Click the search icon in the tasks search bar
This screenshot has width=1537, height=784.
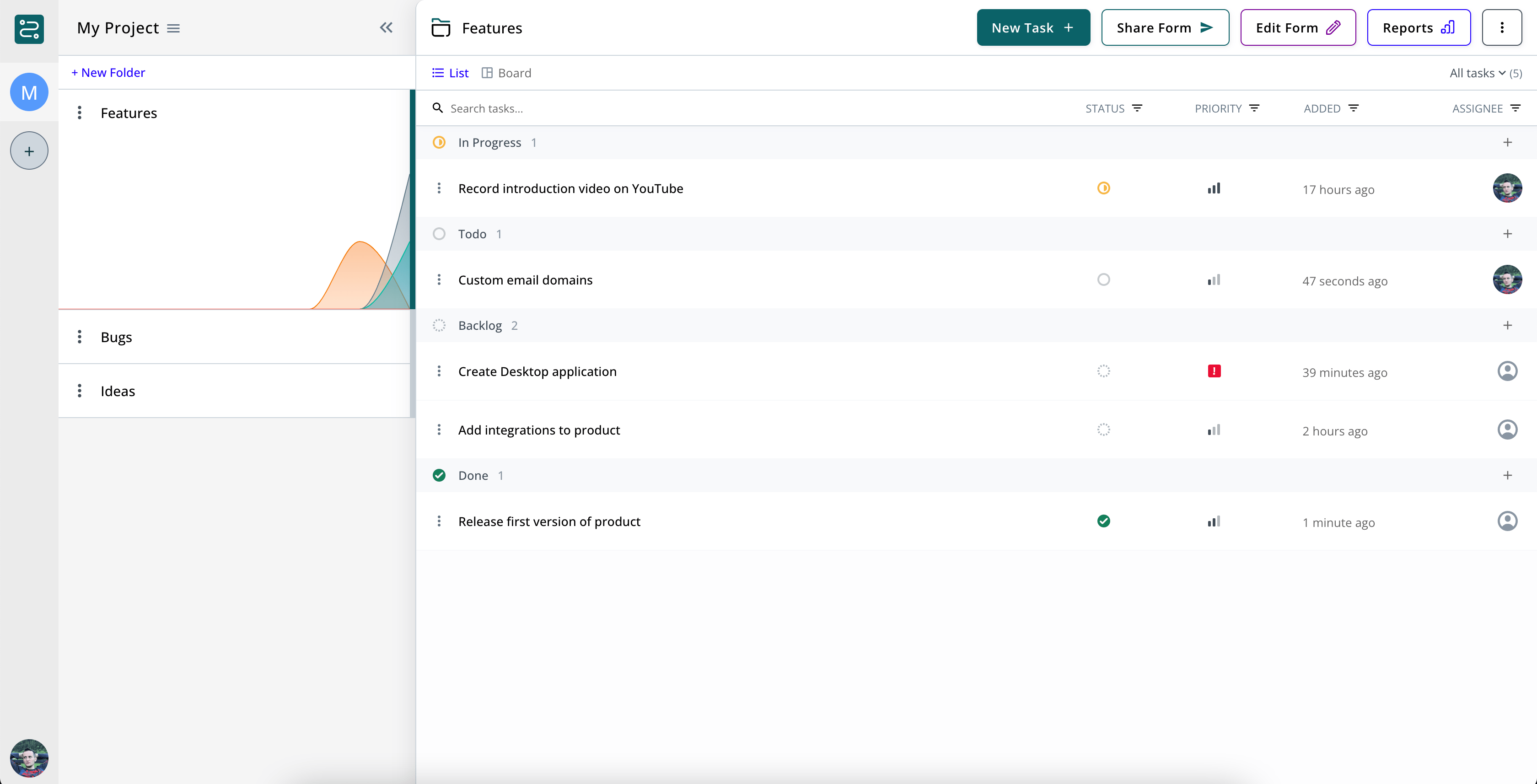coord(437,108)
